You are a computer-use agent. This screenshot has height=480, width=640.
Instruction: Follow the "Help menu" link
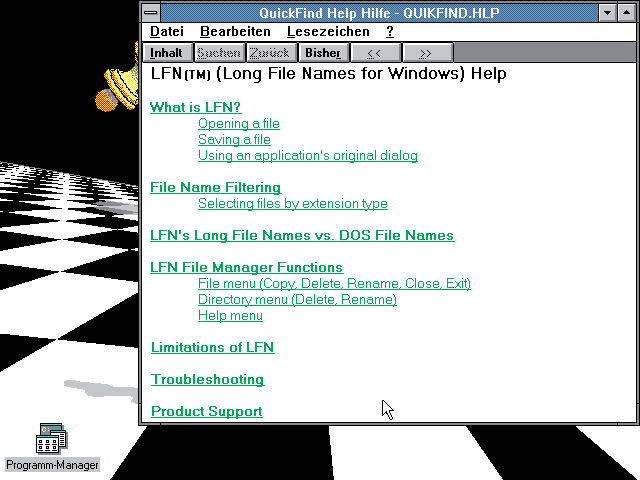(x=230, y=315)
